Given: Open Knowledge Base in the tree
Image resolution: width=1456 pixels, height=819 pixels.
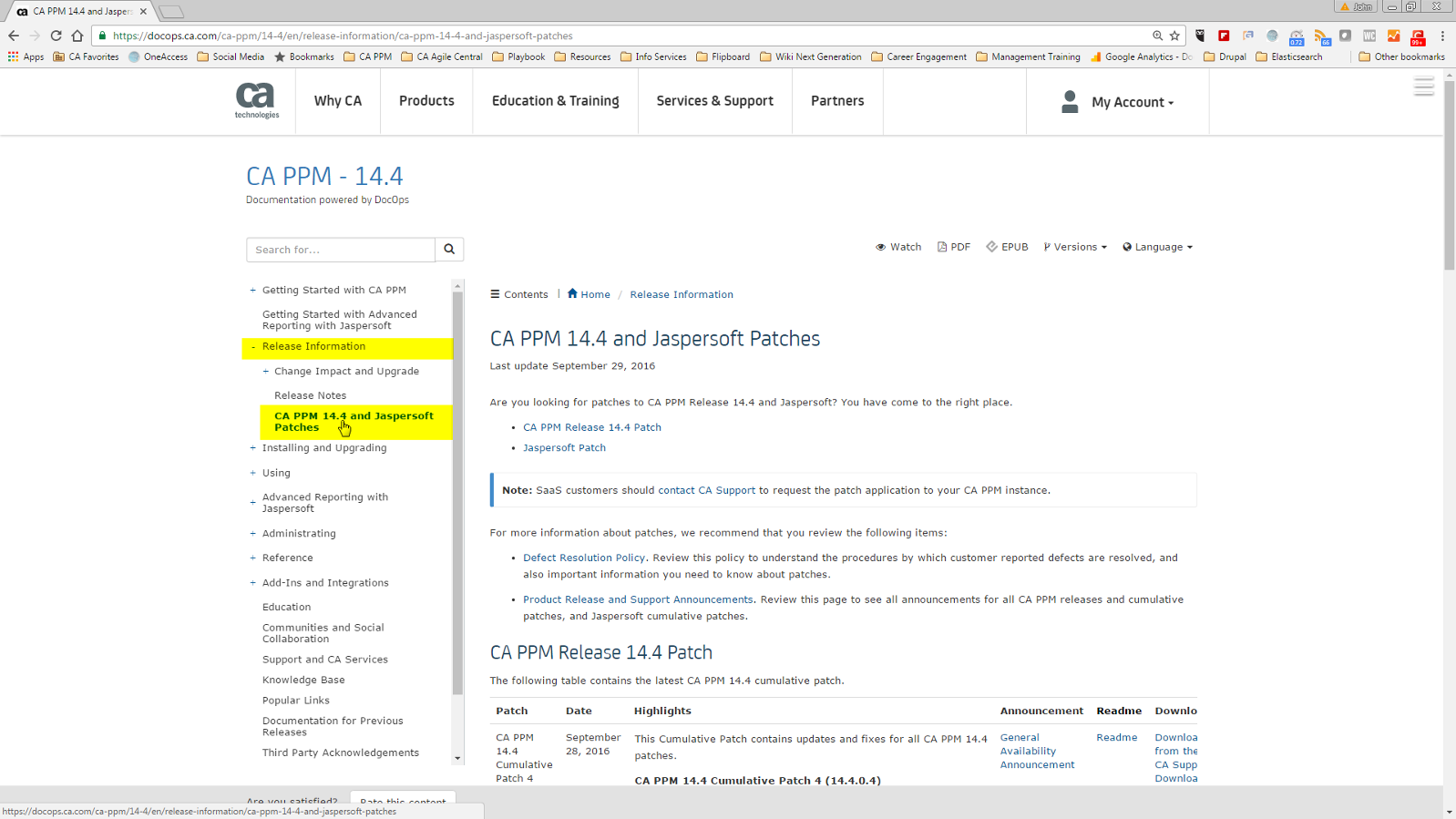Looking at the screenshot, I should pos(303,680).
